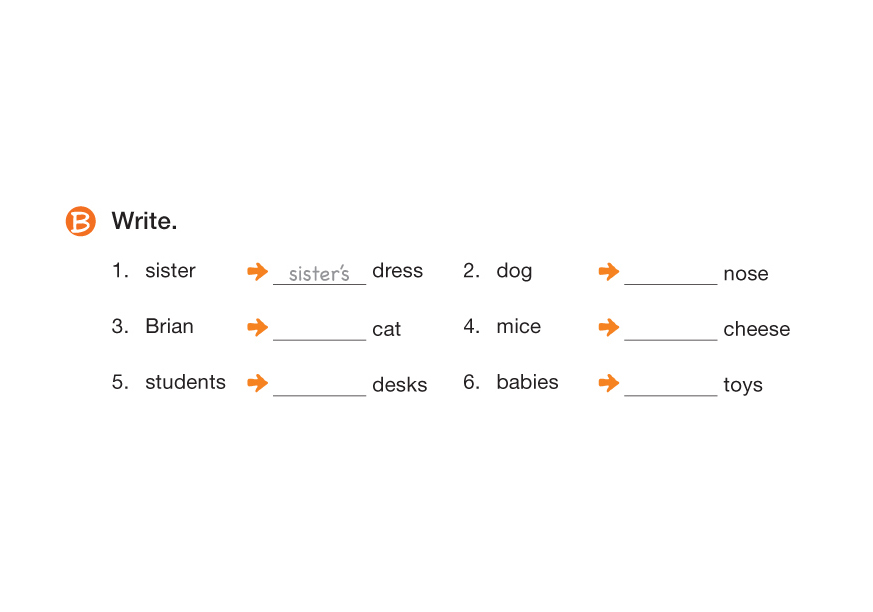
Task: Click the orange B section badge
Action: (80, 221)
